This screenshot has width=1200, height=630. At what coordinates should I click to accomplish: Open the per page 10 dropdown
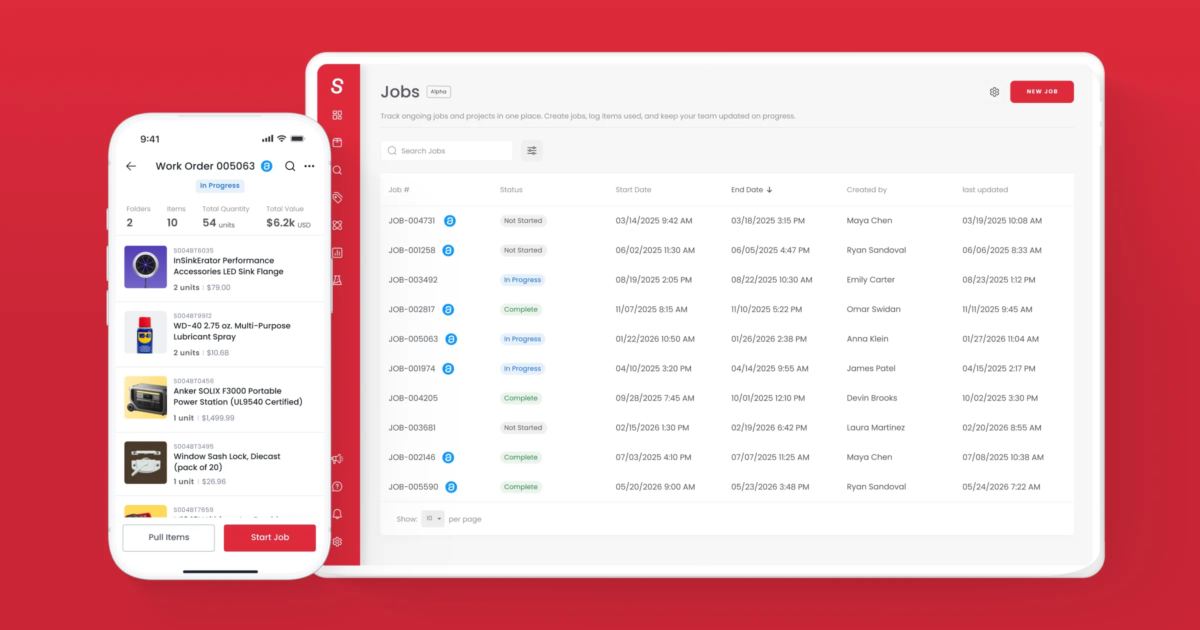433,519
